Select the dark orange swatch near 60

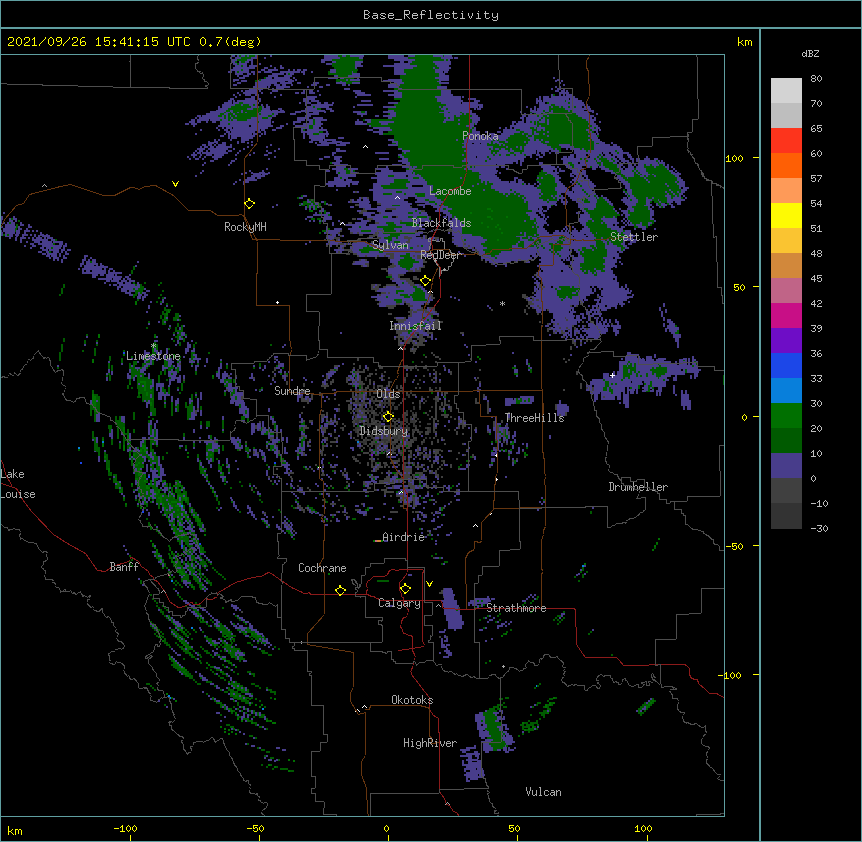tap(786, 165)
